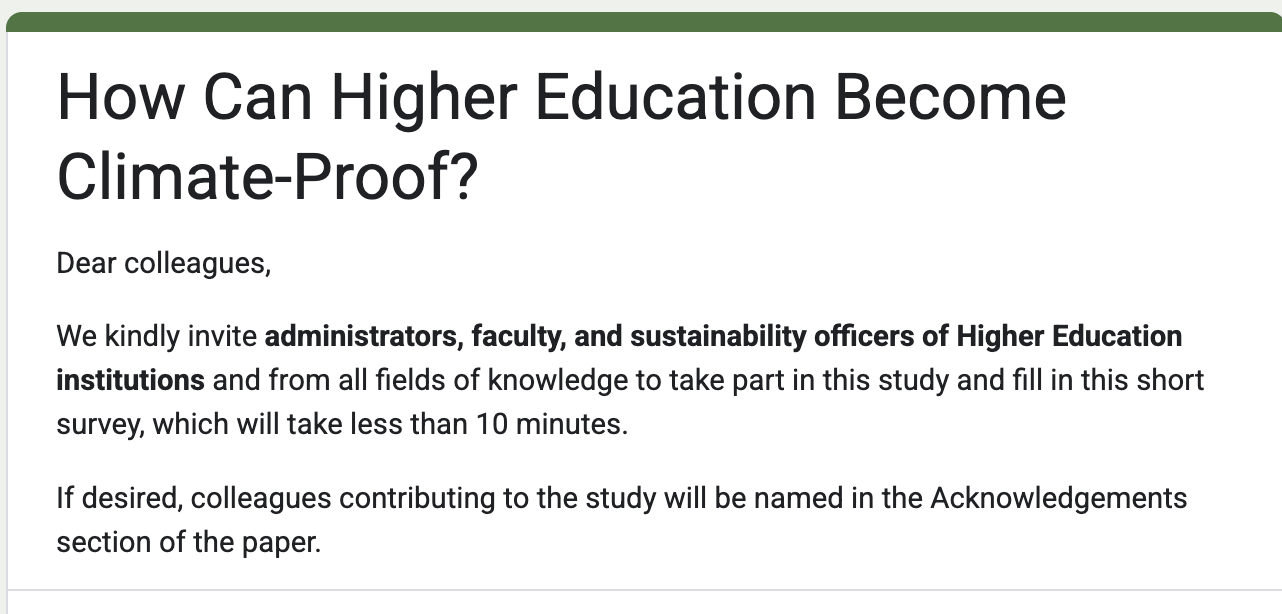
Task: Click the words 'section of the paper.'
Action: 189,542
